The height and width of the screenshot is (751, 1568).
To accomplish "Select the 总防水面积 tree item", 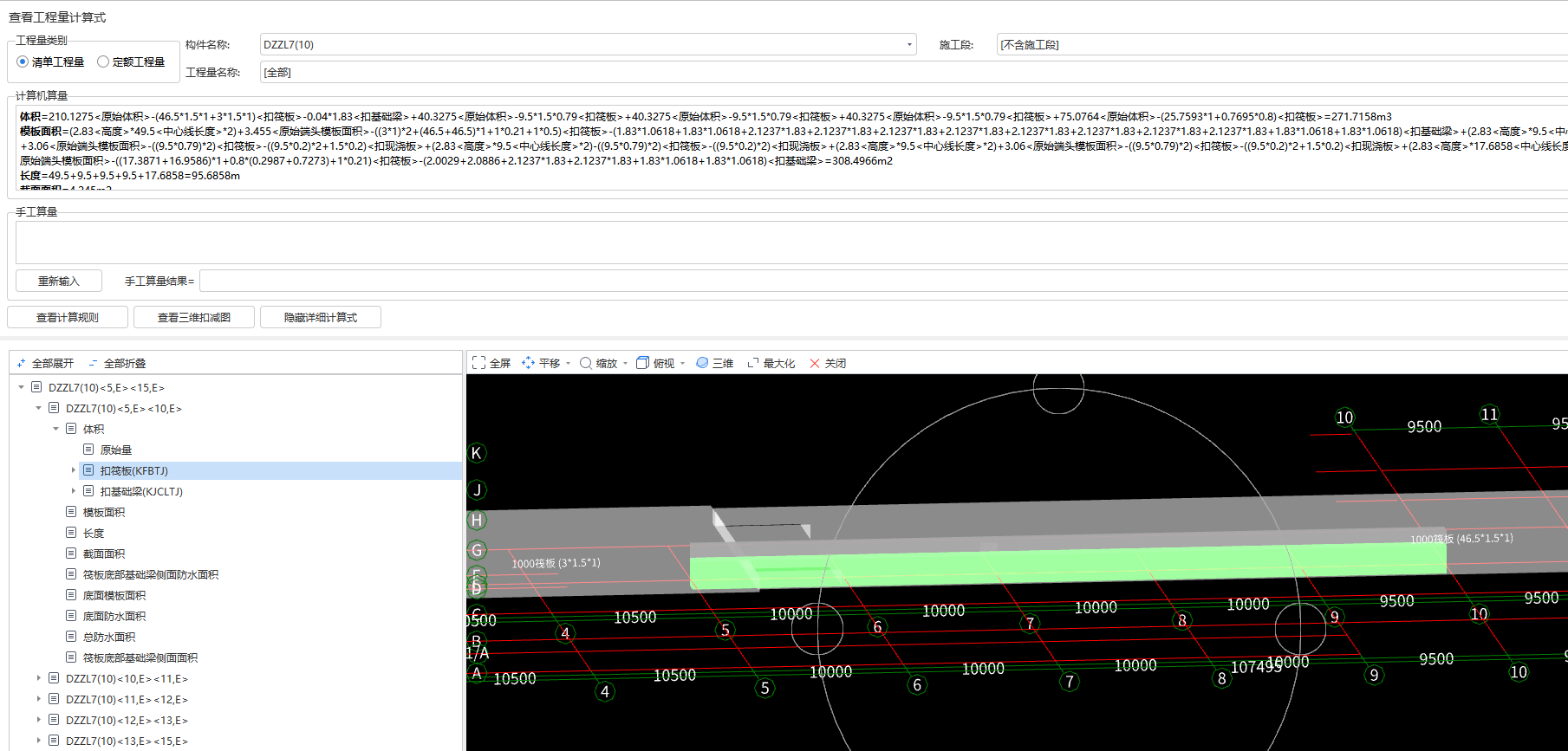I will point(109,637).
